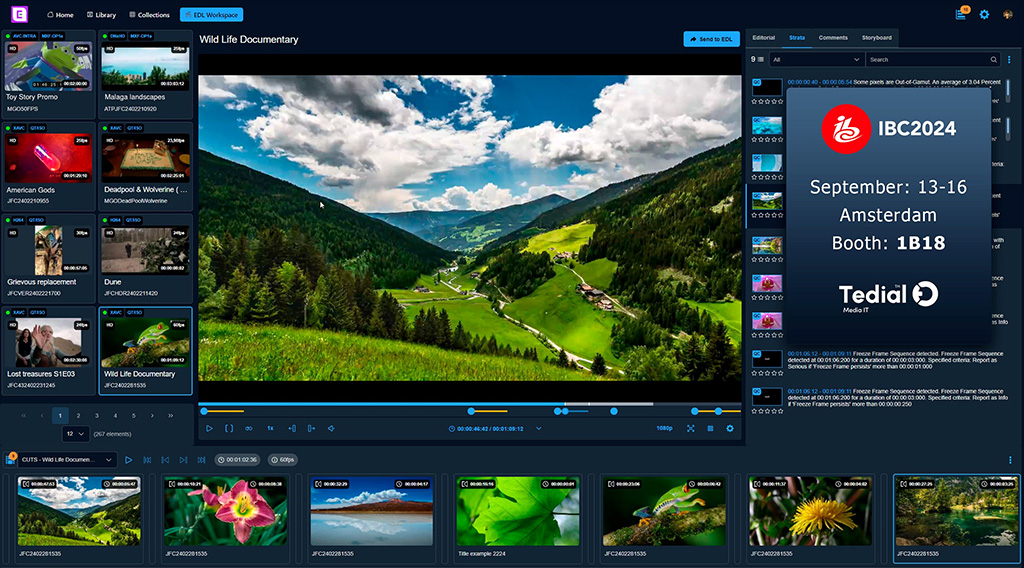The width and height of the screenshot is (1024, 568).
Task: Go to page 5 of the asset list
Action: pyautogui.click(x=133, y=415)
